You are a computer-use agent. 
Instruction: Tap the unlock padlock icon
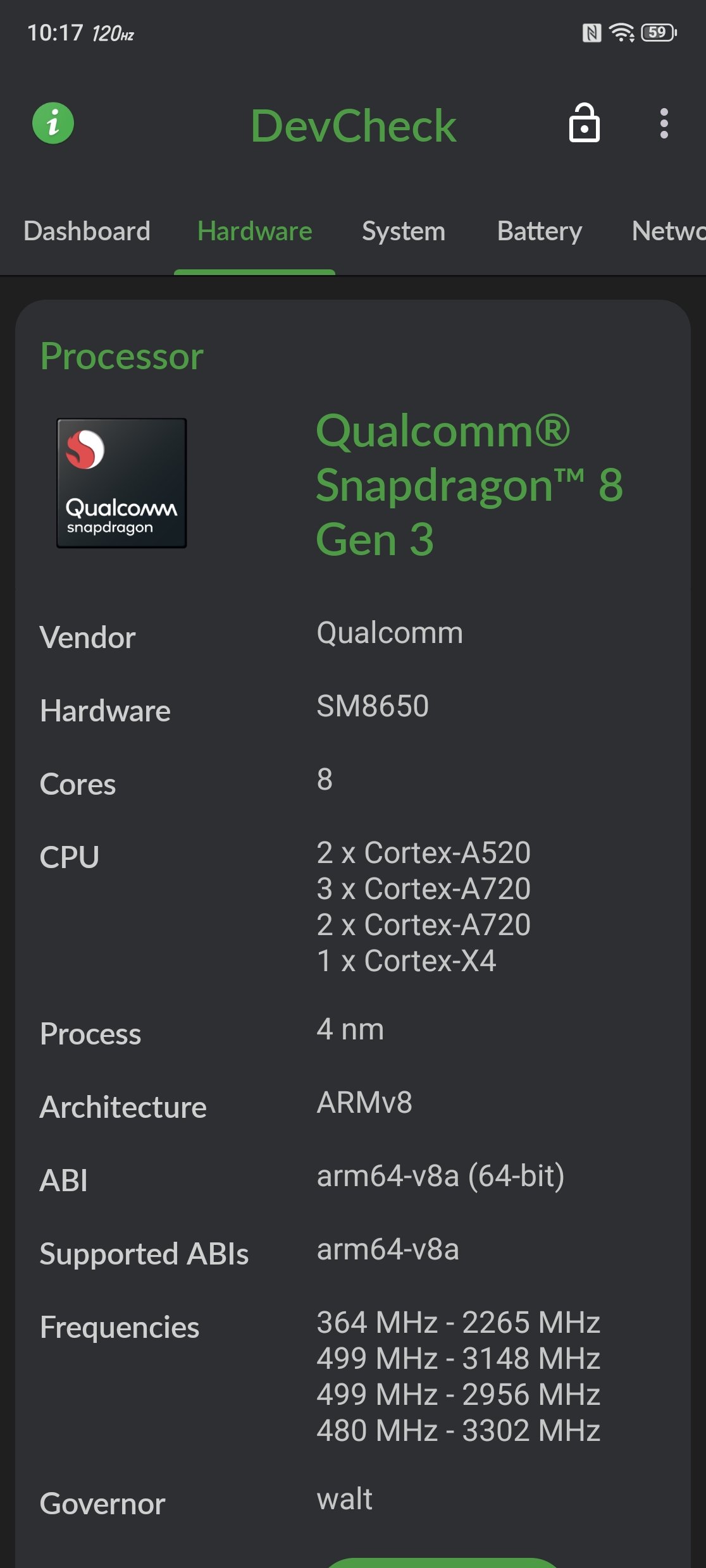coord(584,123)
